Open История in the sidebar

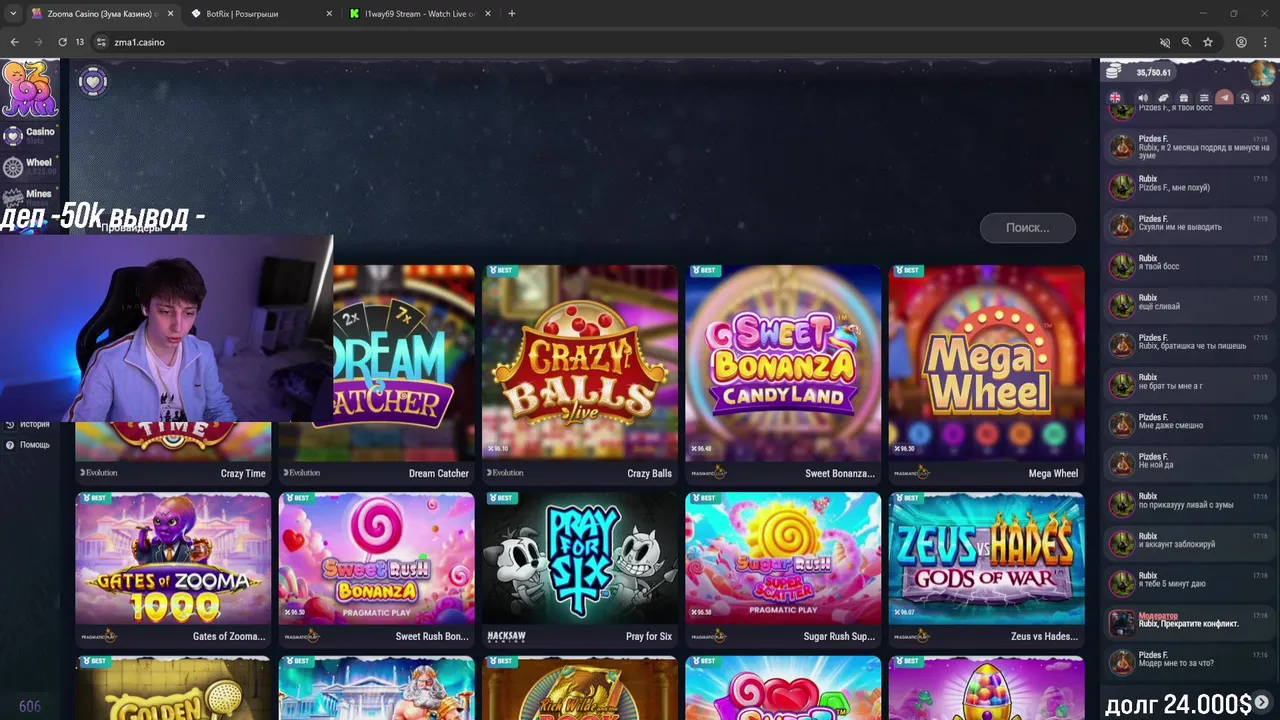(27, 424)
